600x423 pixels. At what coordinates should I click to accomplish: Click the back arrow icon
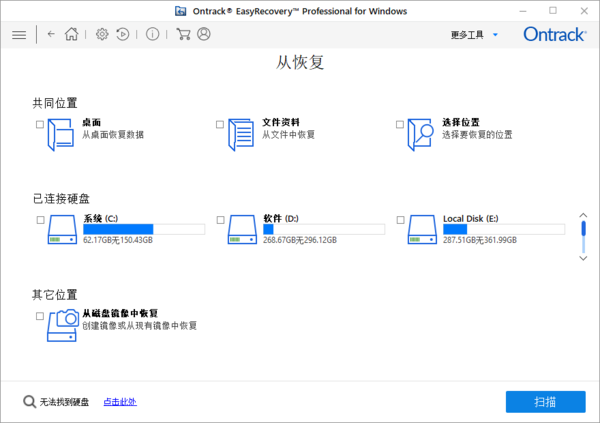[51, 34]
